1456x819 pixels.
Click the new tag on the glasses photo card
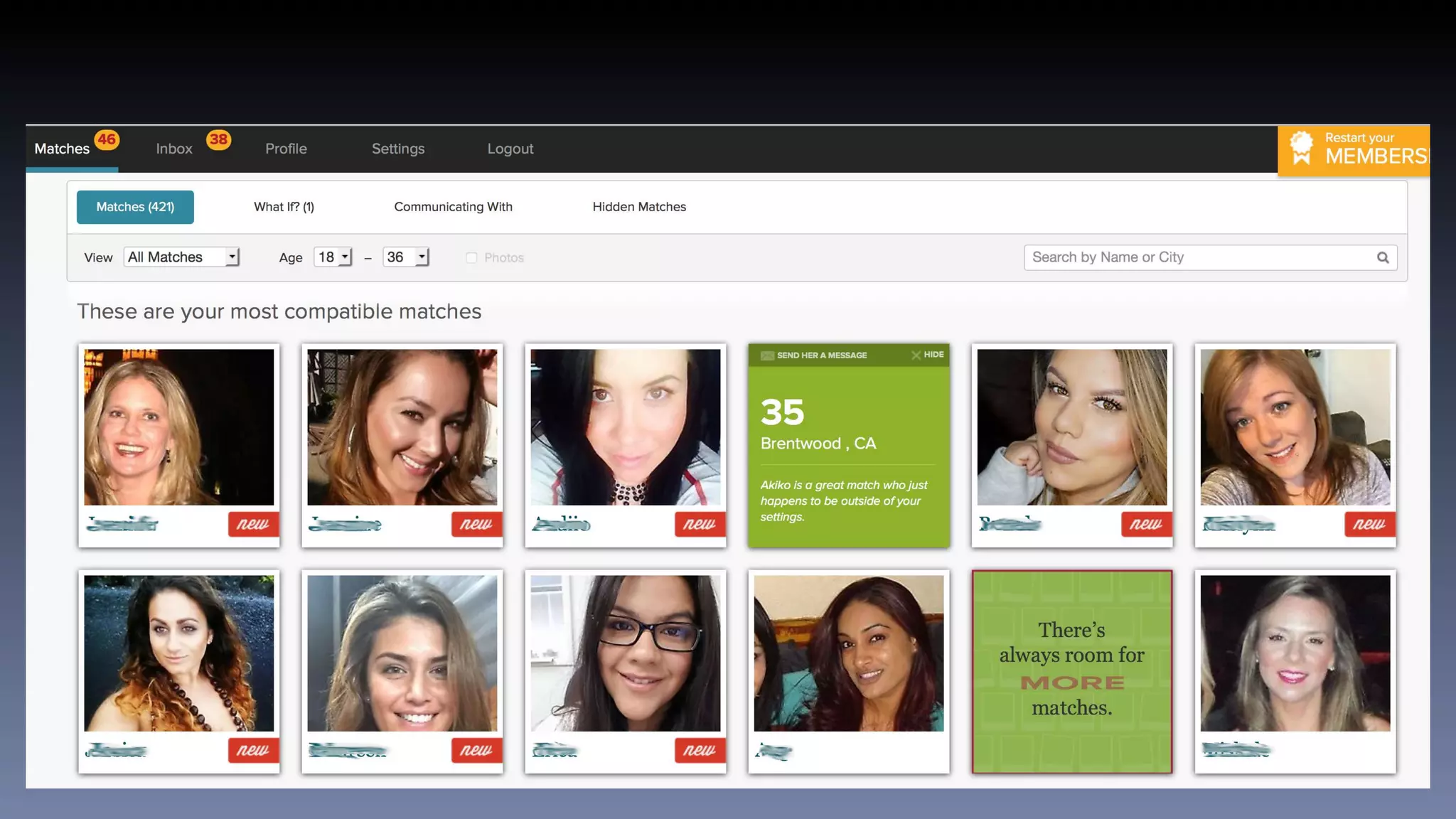[699, 750]
